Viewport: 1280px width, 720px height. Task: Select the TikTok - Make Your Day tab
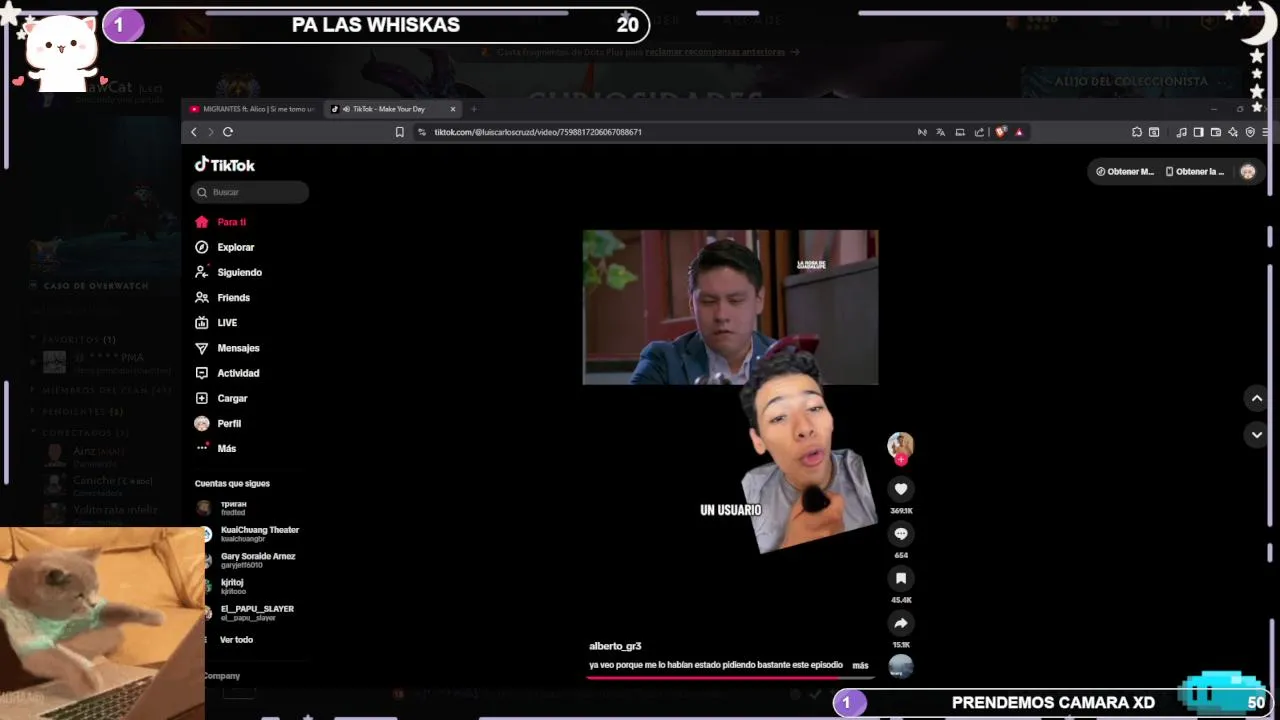[x=388, y=109]
